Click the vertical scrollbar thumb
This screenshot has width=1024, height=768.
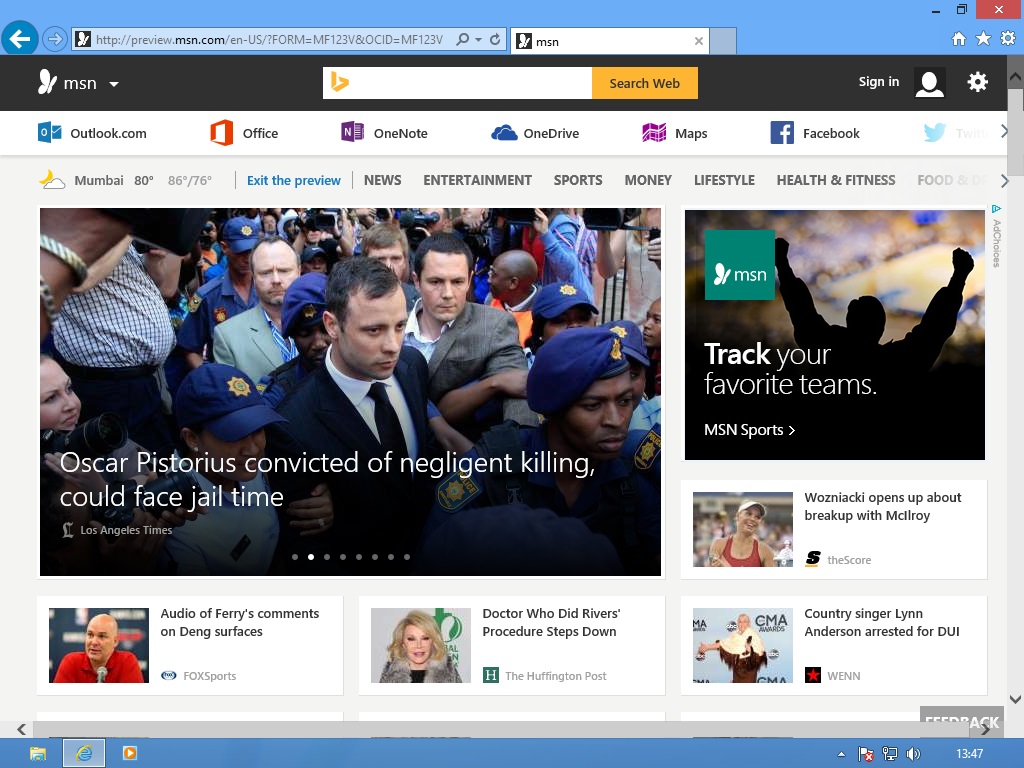1015,131
